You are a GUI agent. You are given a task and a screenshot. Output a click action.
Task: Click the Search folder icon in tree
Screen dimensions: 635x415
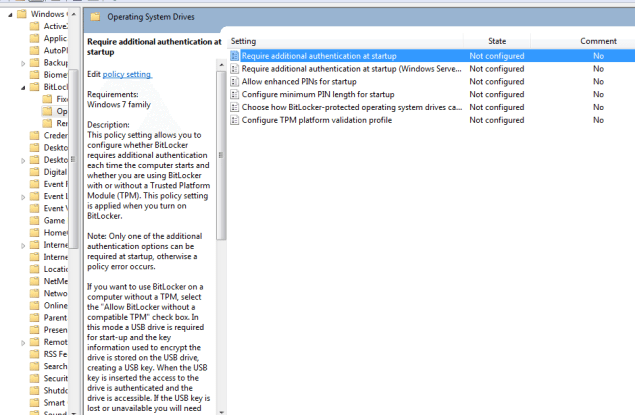[x=35, y=366]
